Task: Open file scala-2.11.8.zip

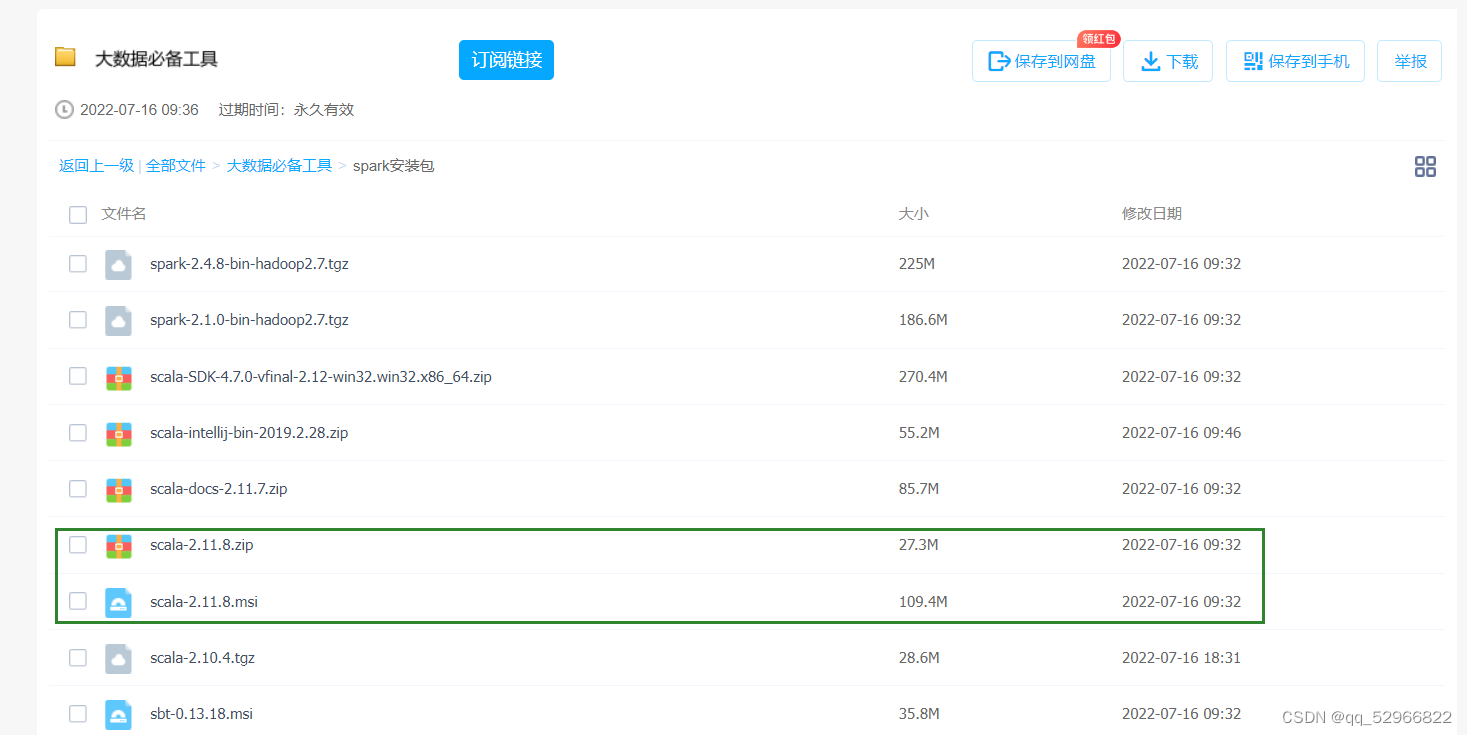Action: pyautogui.click(x=202, y=545)
